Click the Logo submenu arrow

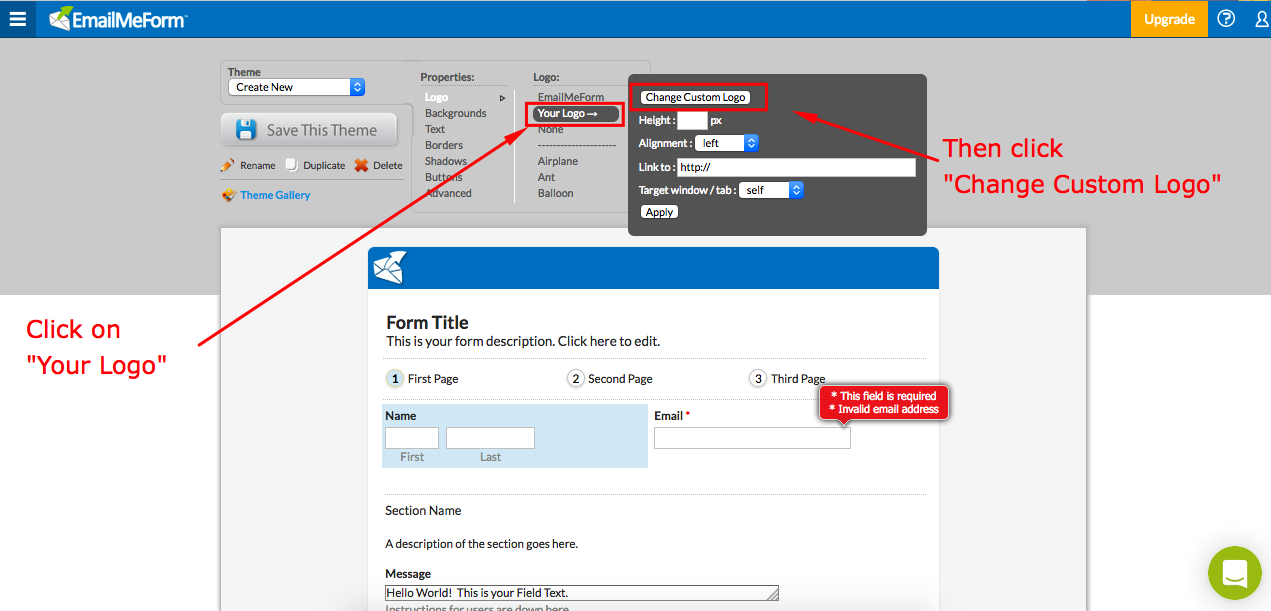click(x=502, y=98)
